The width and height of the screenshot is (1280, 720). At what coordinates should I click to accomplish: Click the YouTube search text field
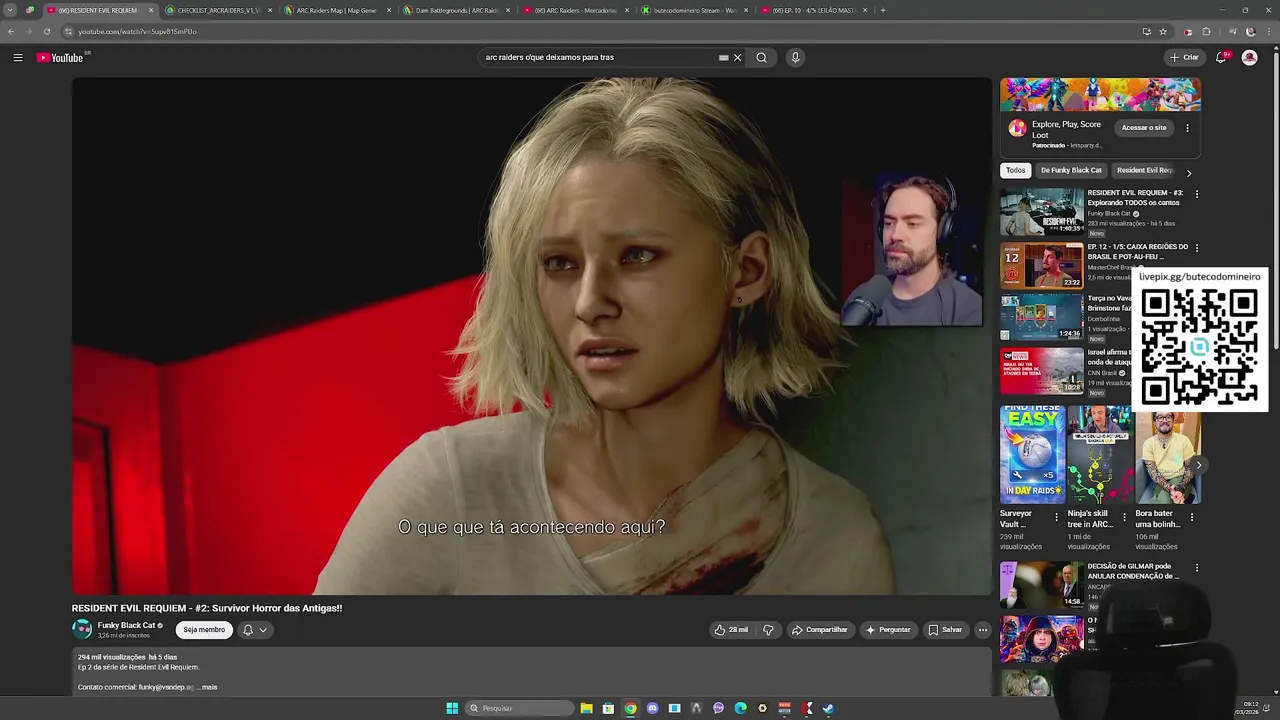click(598, 57)
